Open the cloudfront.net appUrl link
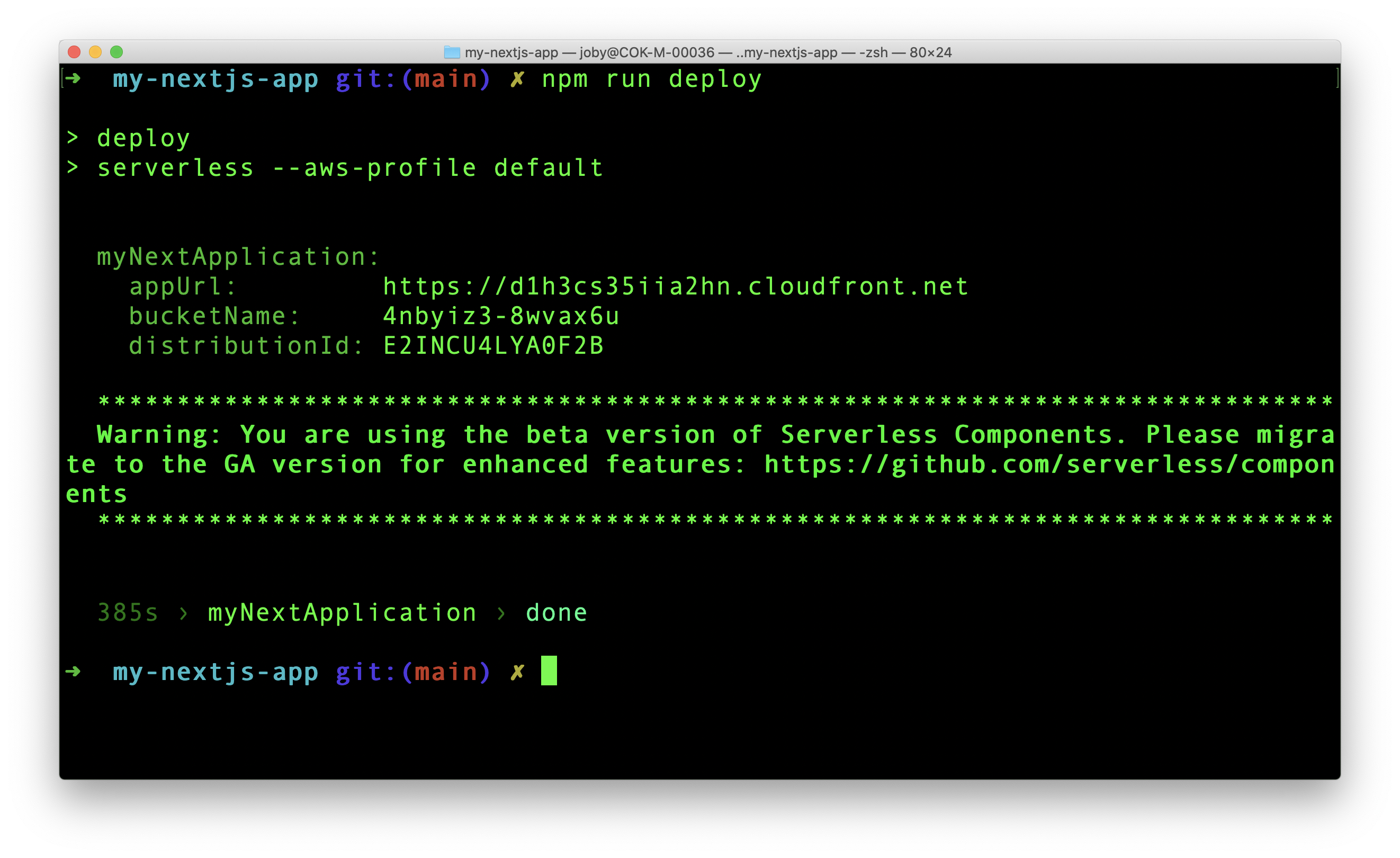The height and width of the screenshot is (858, 1400). pyautogui.click(x=675, y=286)
